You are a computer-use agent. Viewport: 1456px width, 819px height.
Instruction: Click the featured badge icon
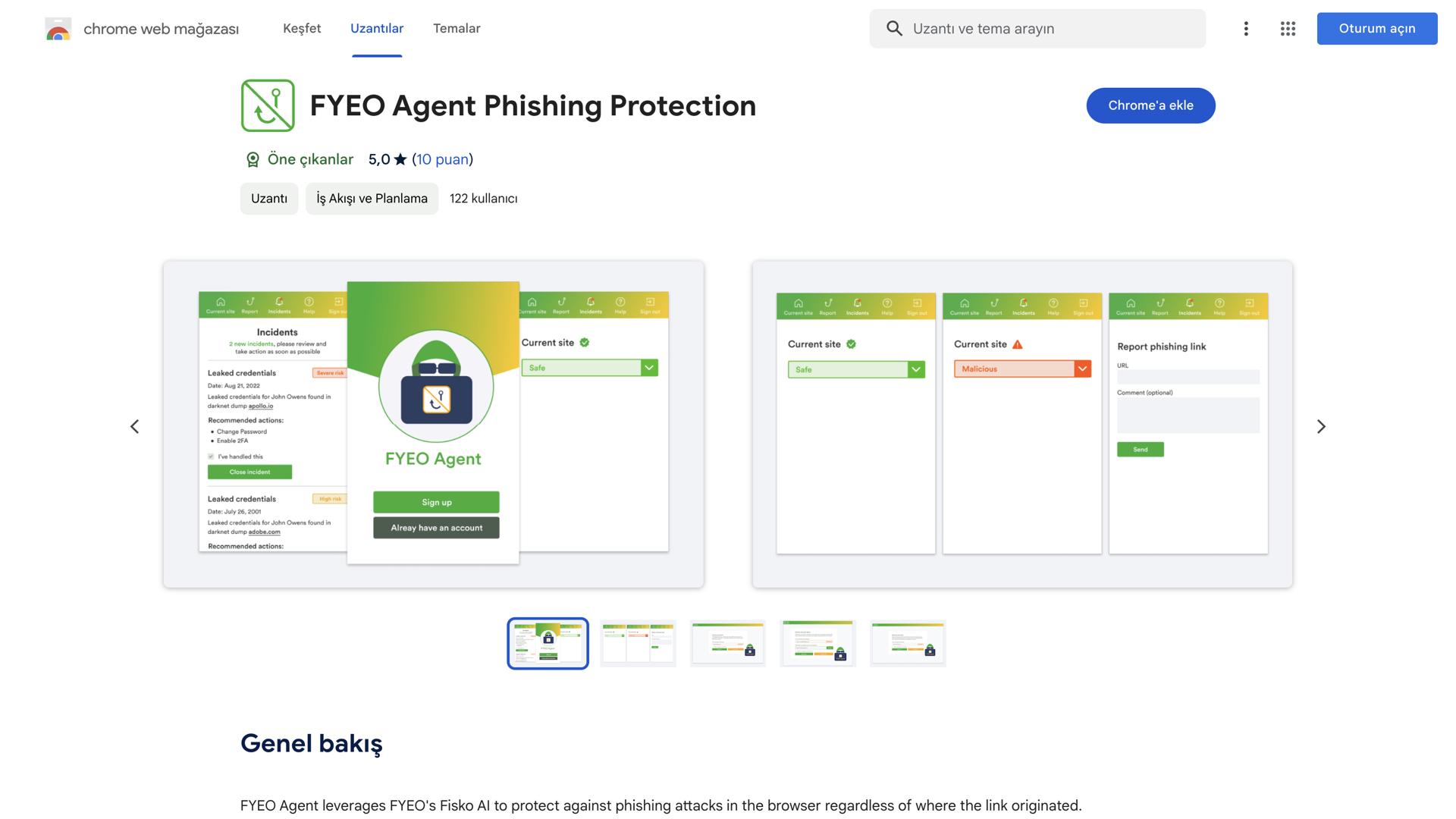253,159
